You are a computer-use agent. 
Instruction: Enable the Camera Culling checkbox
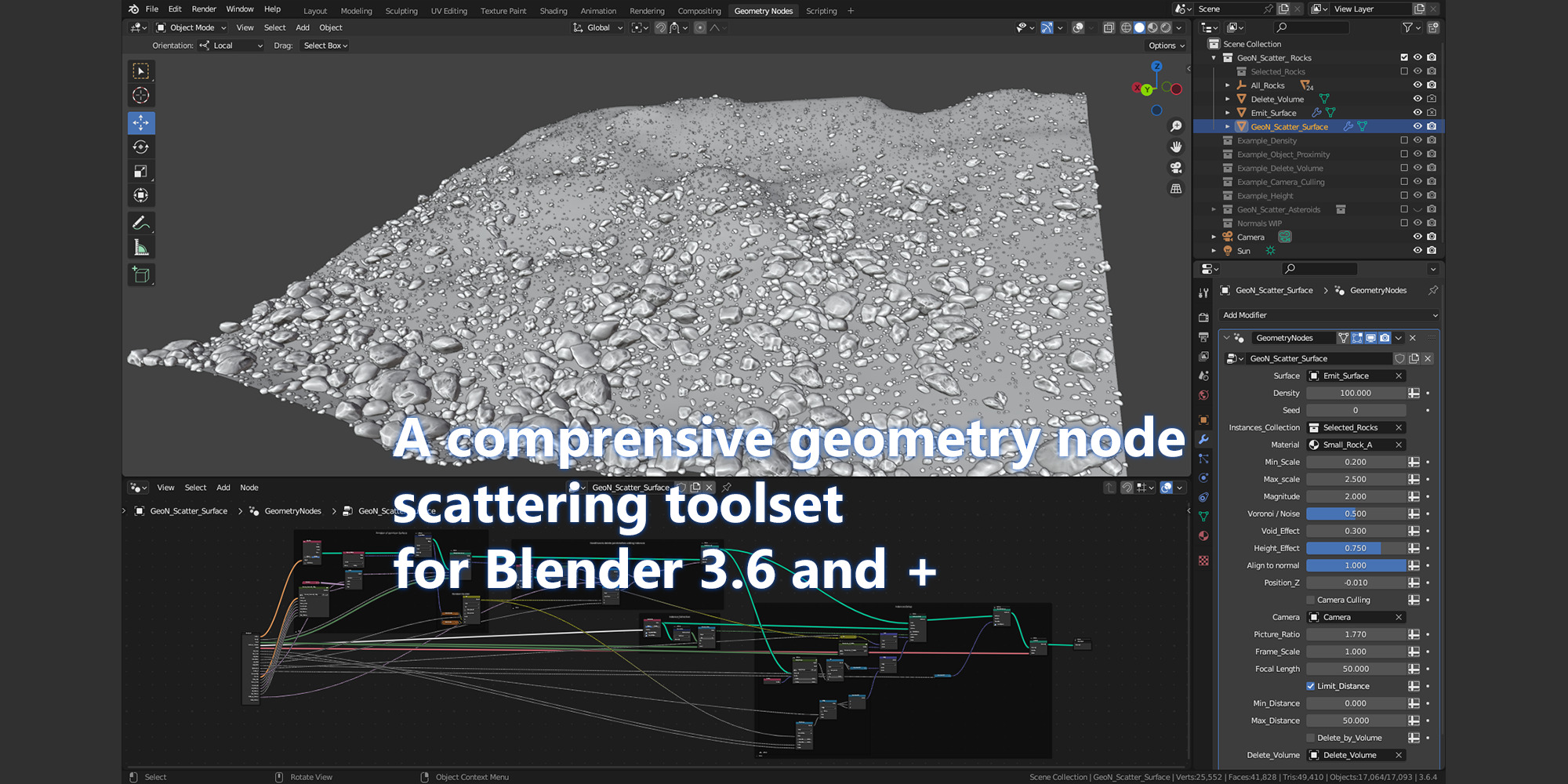[1310, 600]
